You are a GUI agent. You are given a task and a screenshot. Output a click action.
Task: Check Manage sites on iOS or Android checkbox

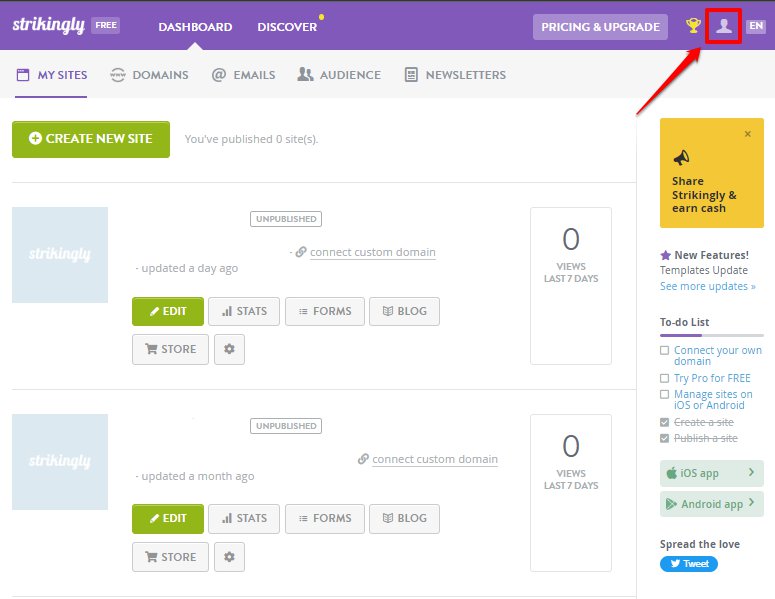pyautogui.click(x=665, y=394)
